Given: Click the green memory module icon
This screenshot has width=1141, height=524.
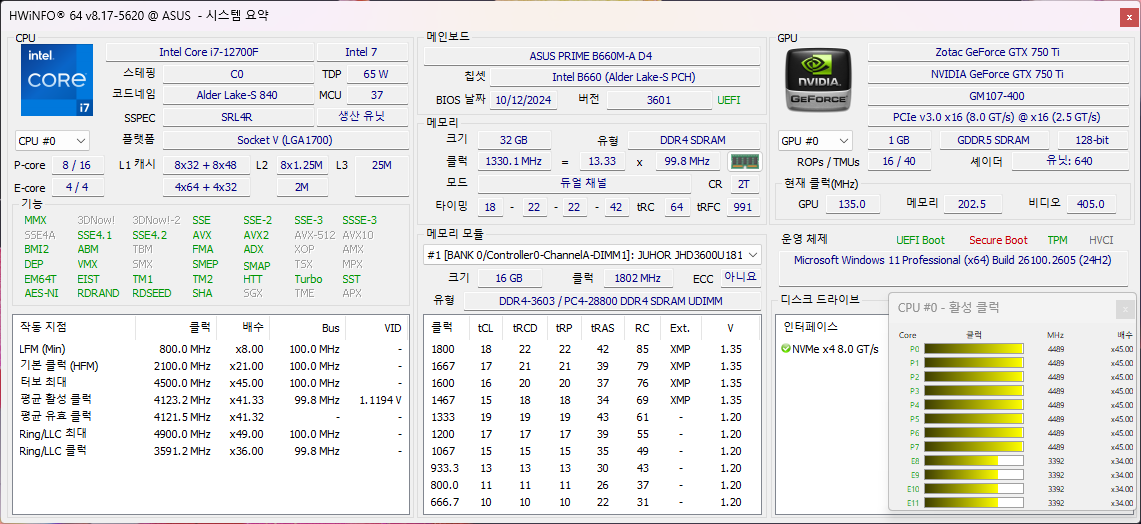Looking at the screenshot, I should click(x=744, y=162).
